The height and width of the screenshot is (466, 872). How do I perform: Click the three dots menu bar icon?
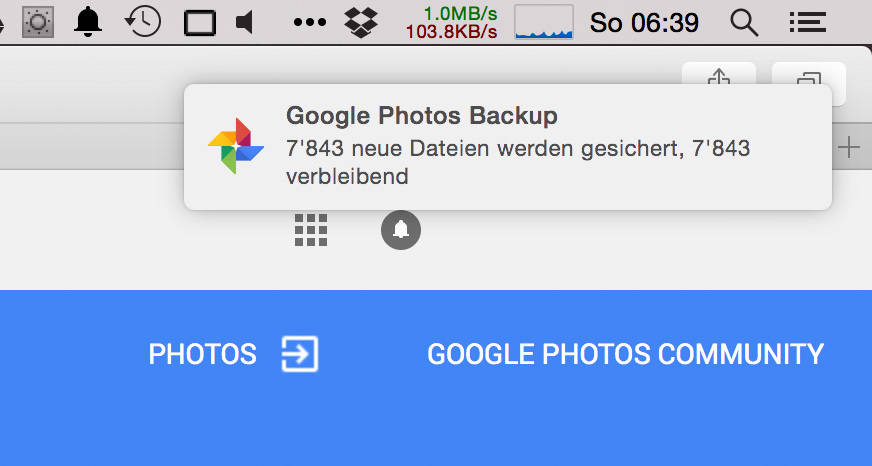[310, 22]
